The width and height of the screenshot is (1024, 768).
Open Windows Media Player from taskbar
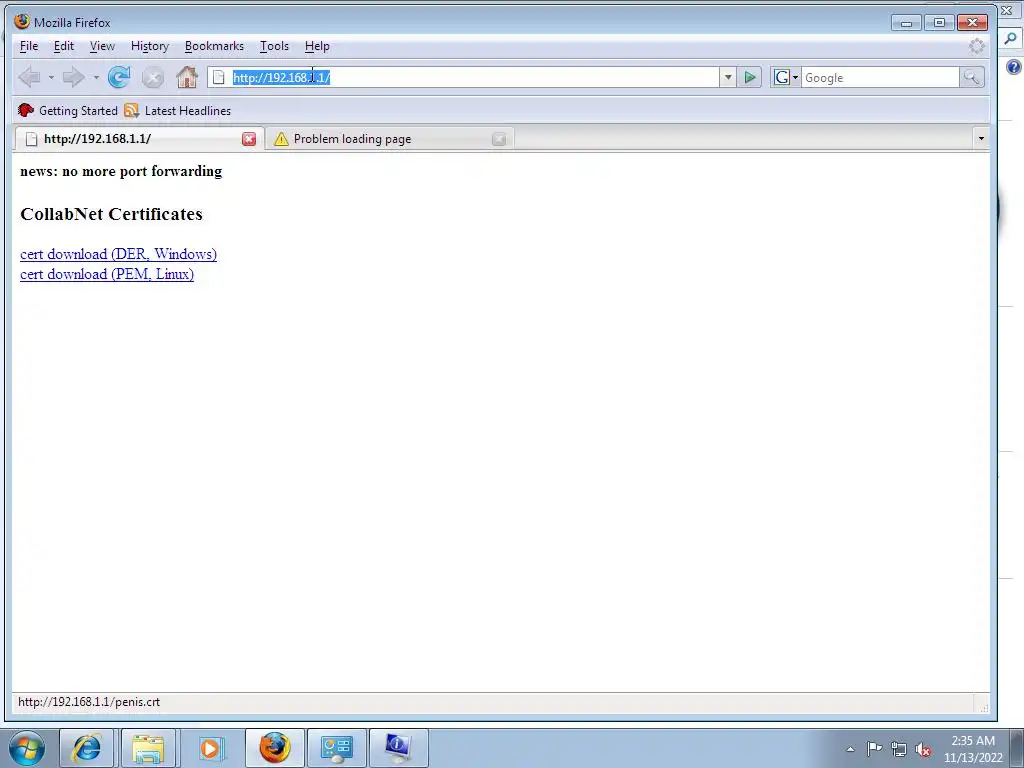click(210, 748)
